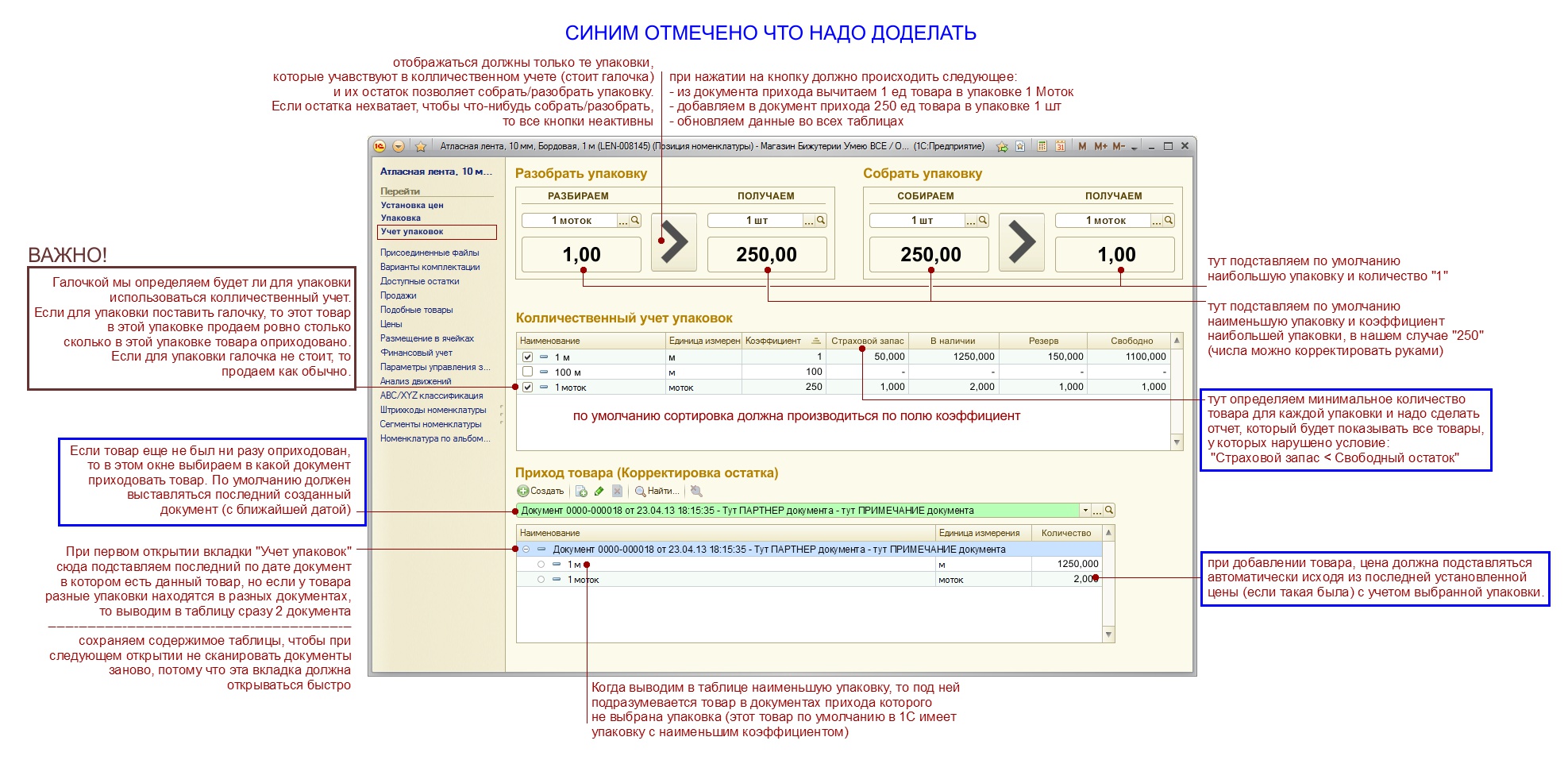Uncheck the checkbox for row 1 м
This screenshot has height=760, width=1568.
[x=527, y=357]
